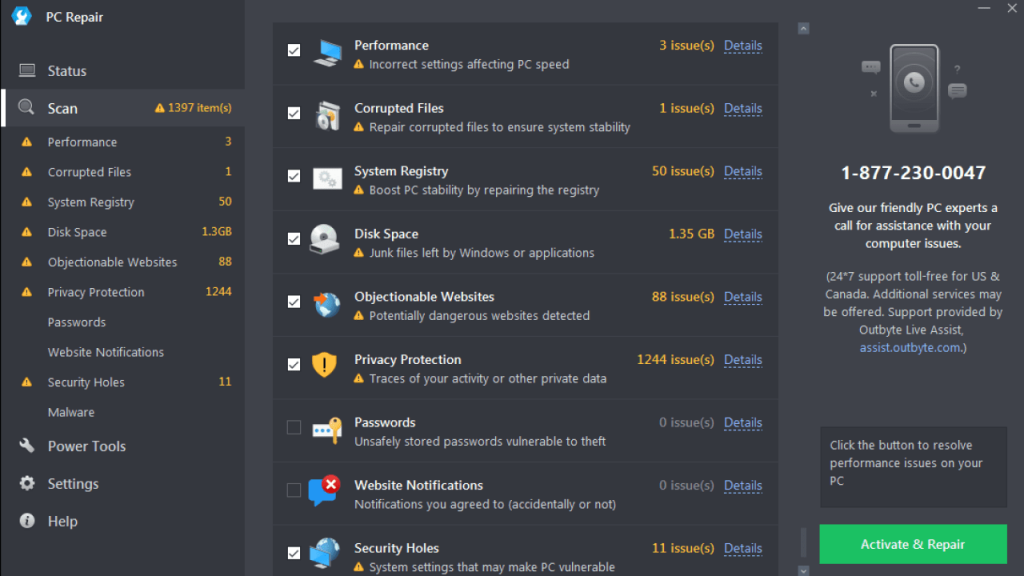Open the assist.outbyte.com link
This screenshot has width=1024, height=576.
click(x=909, y=348)
